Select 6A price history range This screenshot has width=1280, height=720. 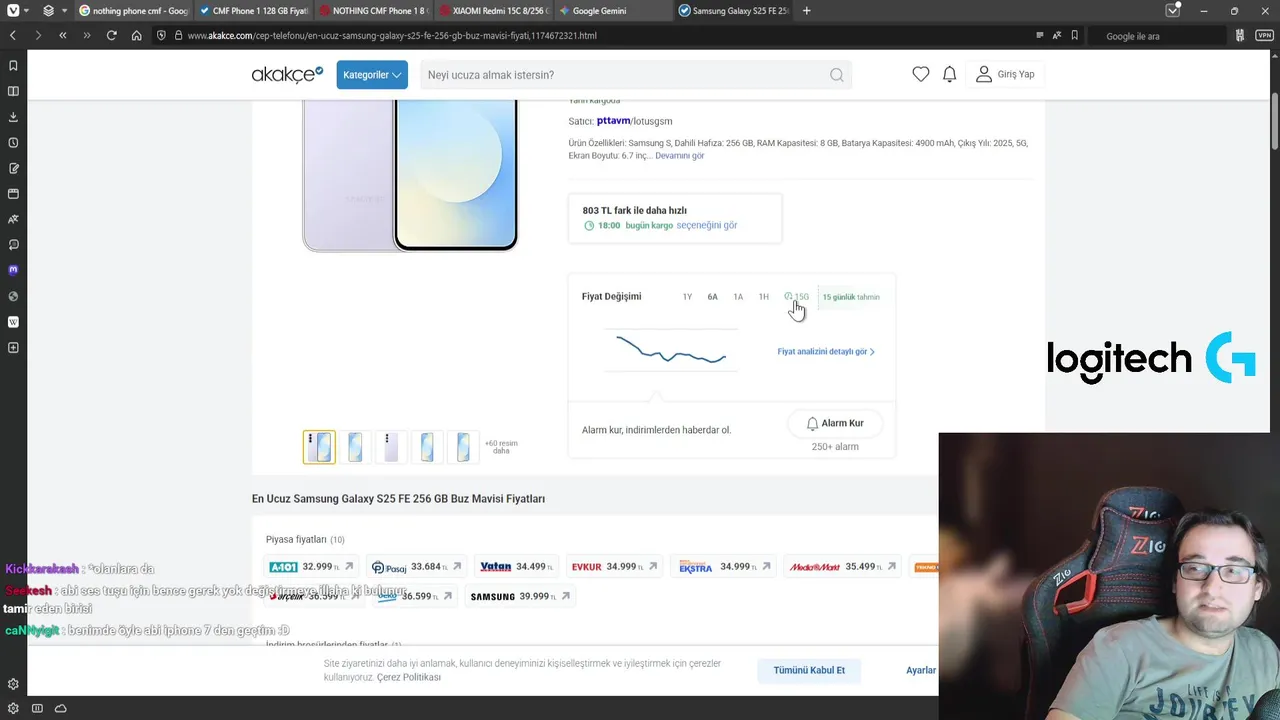pos(713,297)
